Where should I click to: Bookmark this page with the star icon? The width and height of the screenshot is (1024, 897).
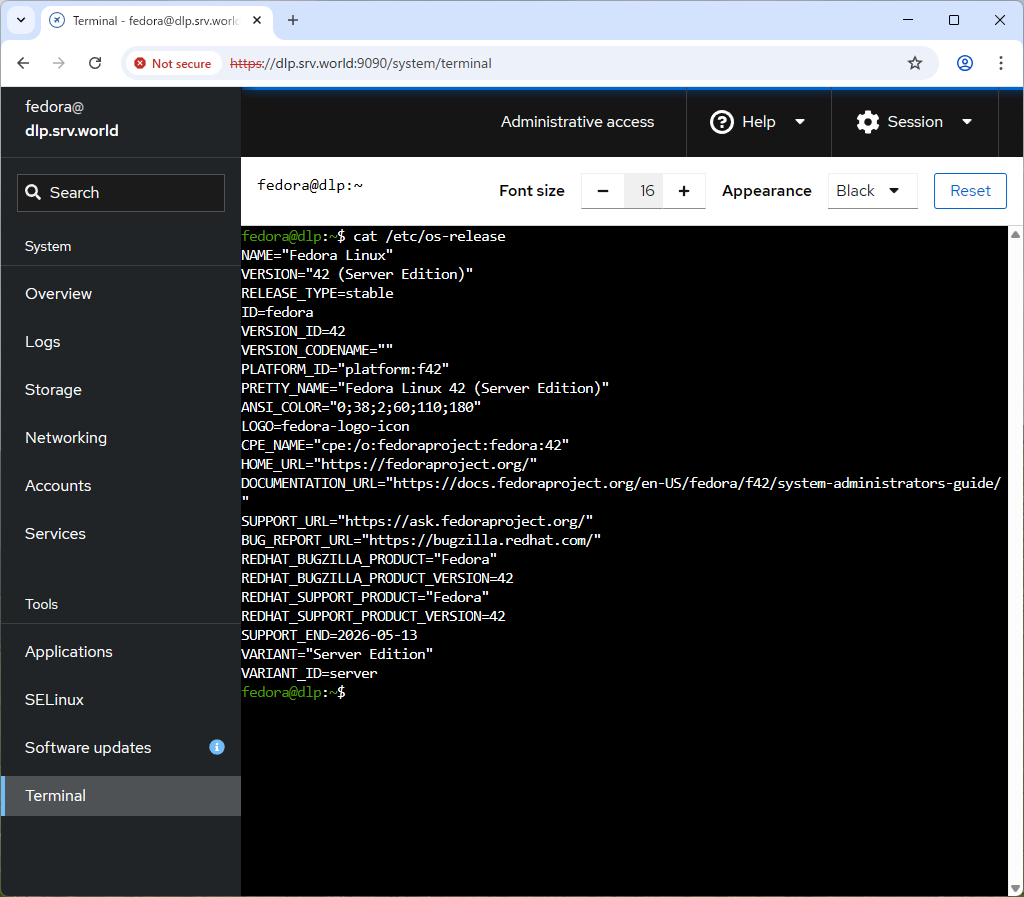915,63
